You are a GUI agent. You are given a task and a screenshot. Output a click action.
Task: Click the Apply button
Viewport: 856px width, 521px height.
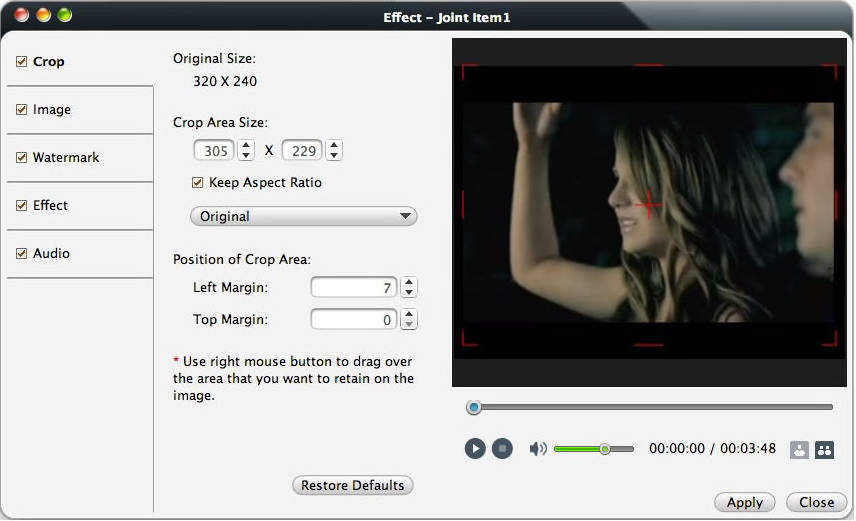click(x=745, y=502)
